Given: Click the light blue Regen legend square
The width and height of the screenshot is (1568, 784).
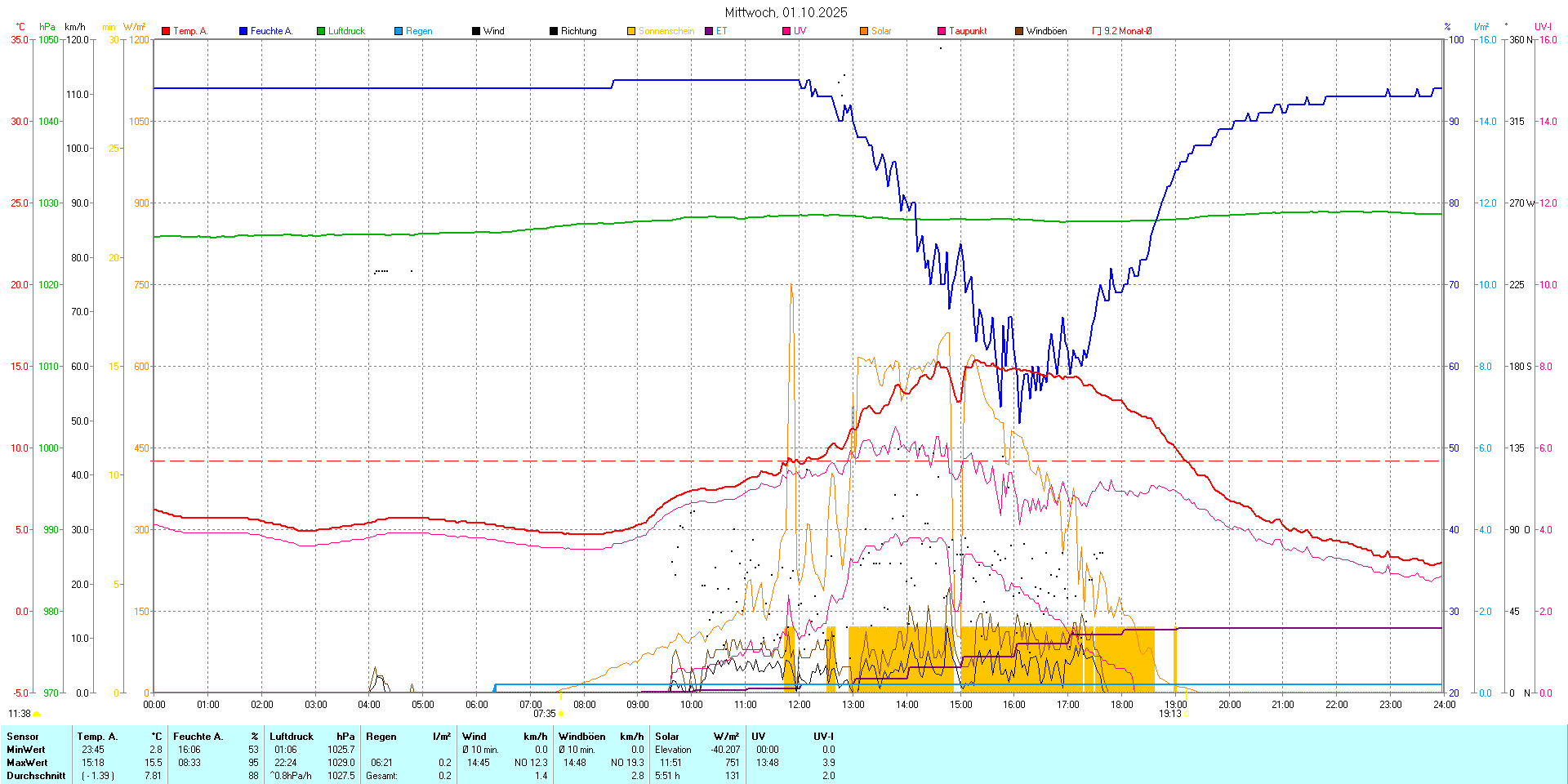Looking at the screenshot, I should click(399, 31).
